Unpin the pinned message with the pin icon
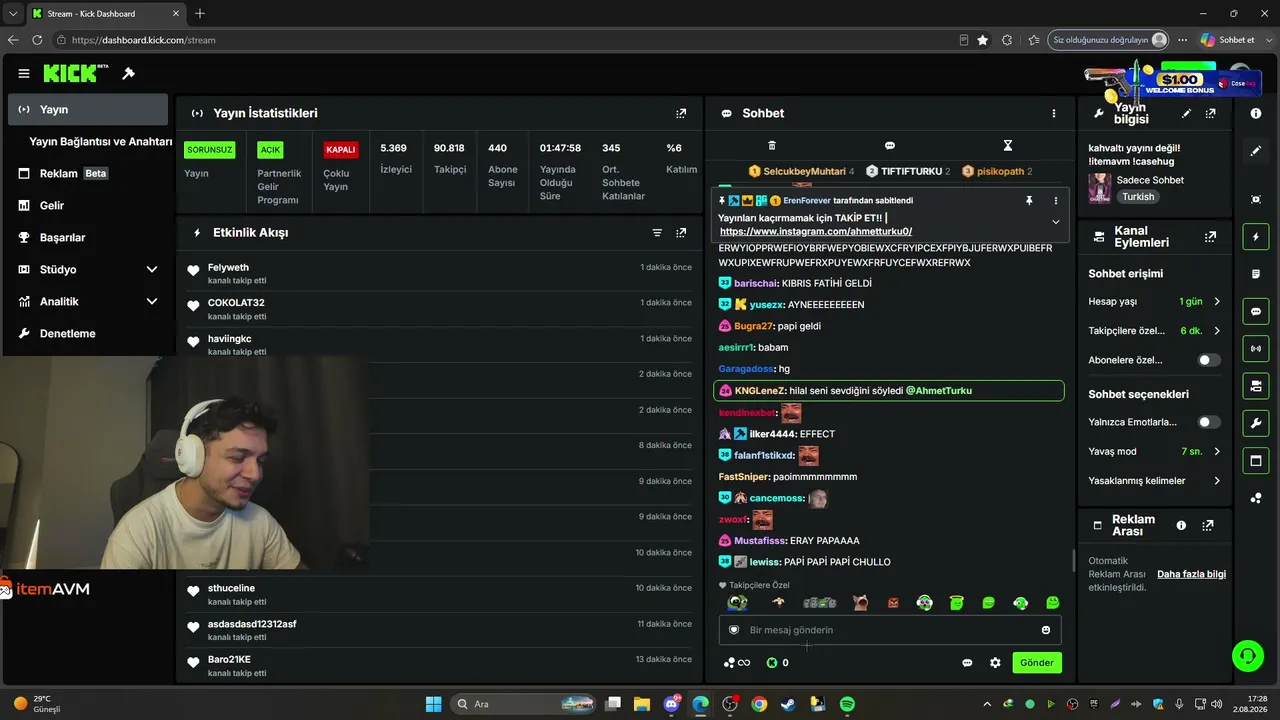The height and width of the screenshot is (720, 1280). click(x=1028, y=200)
